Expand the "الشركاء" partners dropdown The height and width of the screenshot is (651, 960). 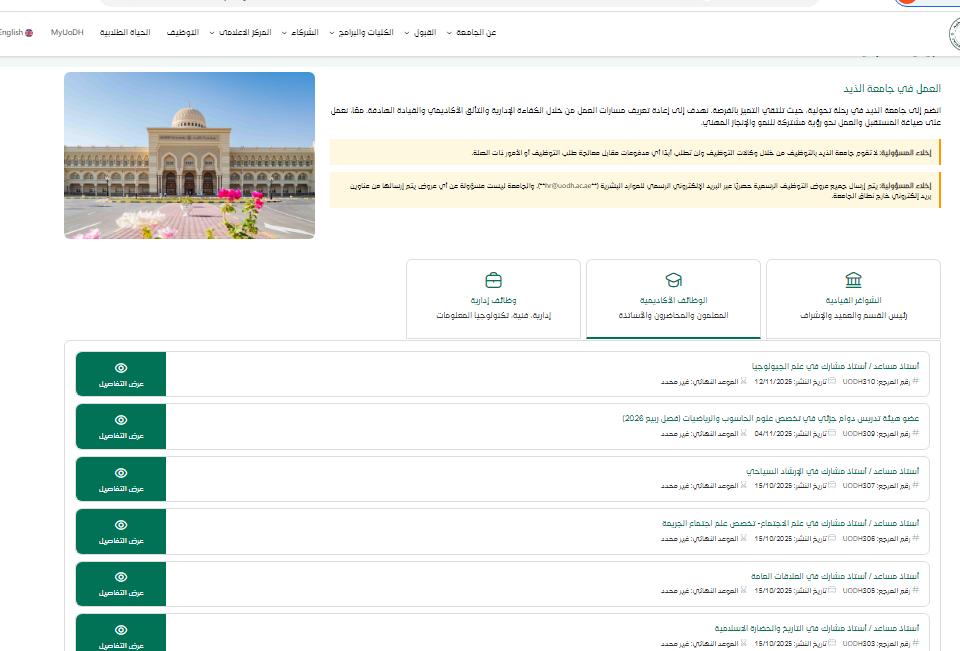click(x=300, y=33)
